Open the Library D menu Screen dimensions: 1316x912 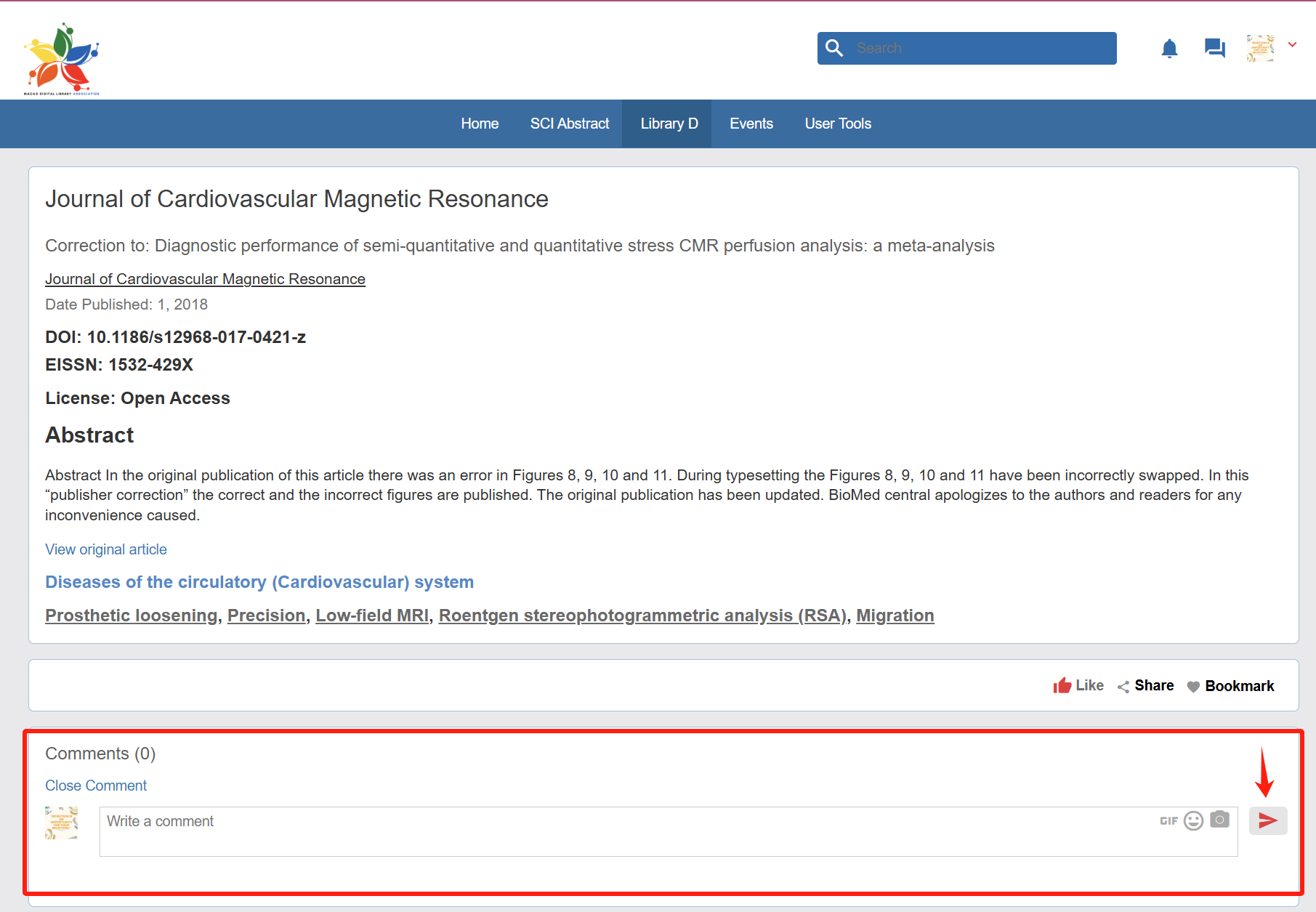pos(669,124)
